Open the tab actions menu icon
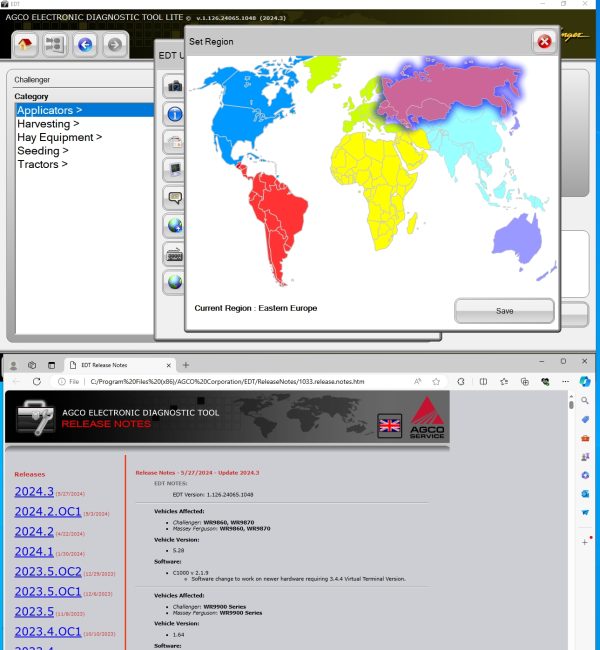600x650 pixels. click(x=51, y=365)
